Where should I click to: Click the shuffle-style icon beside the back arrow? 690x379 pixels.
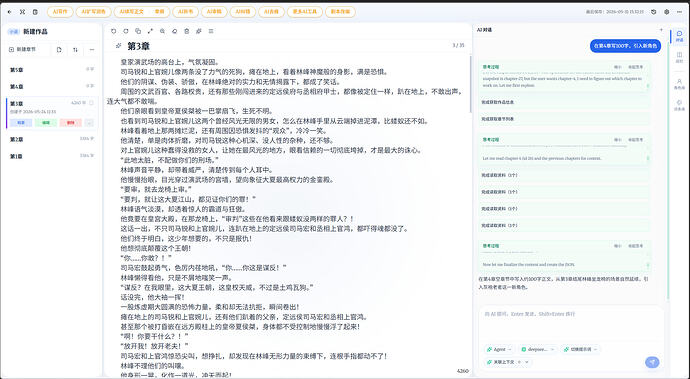[x=22, y=12]
